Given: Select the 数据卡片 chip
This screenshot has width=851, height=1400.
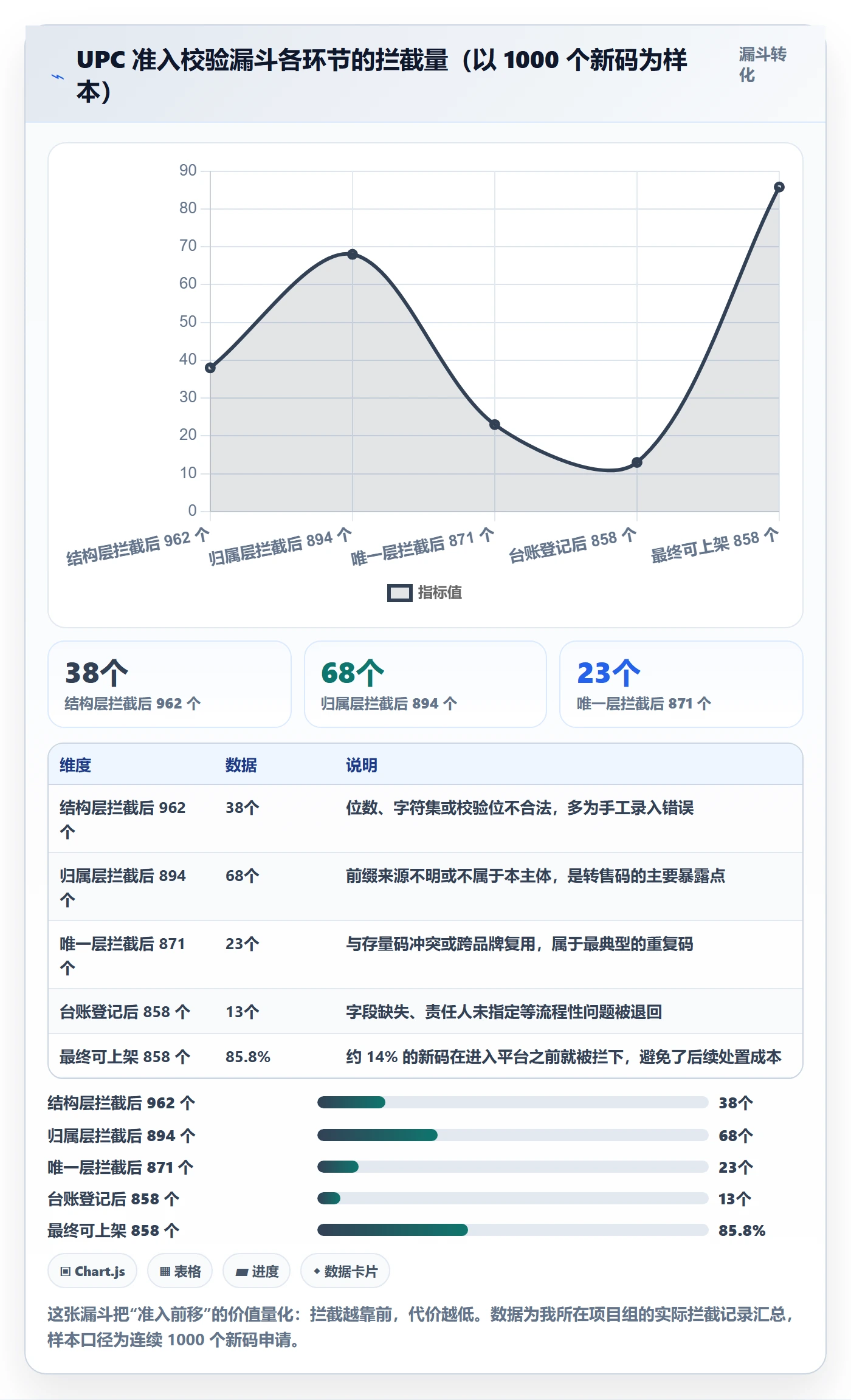Looking at the screenshot, I should pyautogui.click(x=345, y=1271).
